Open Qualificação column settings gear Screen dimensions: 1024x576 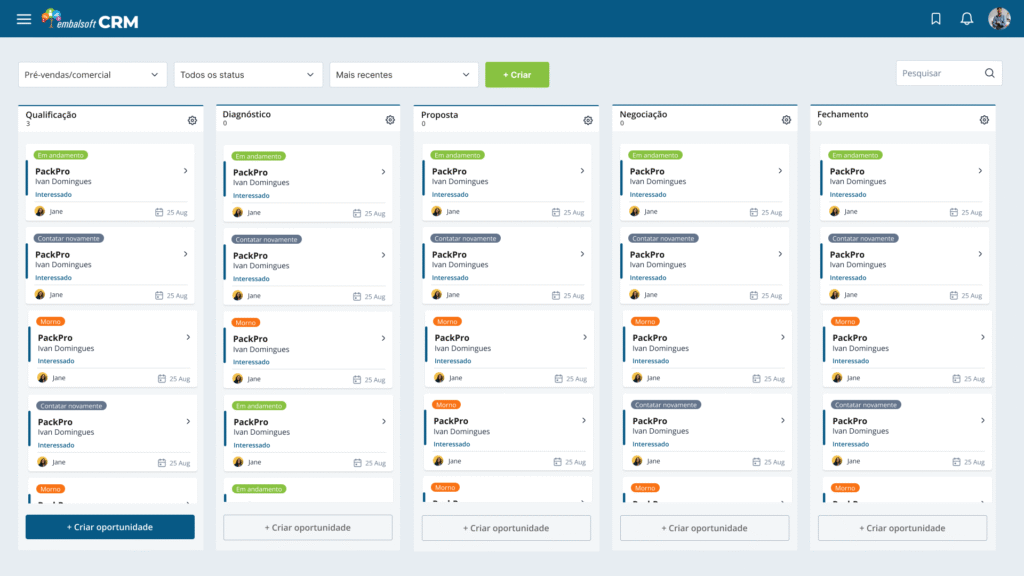coord(192,120)
